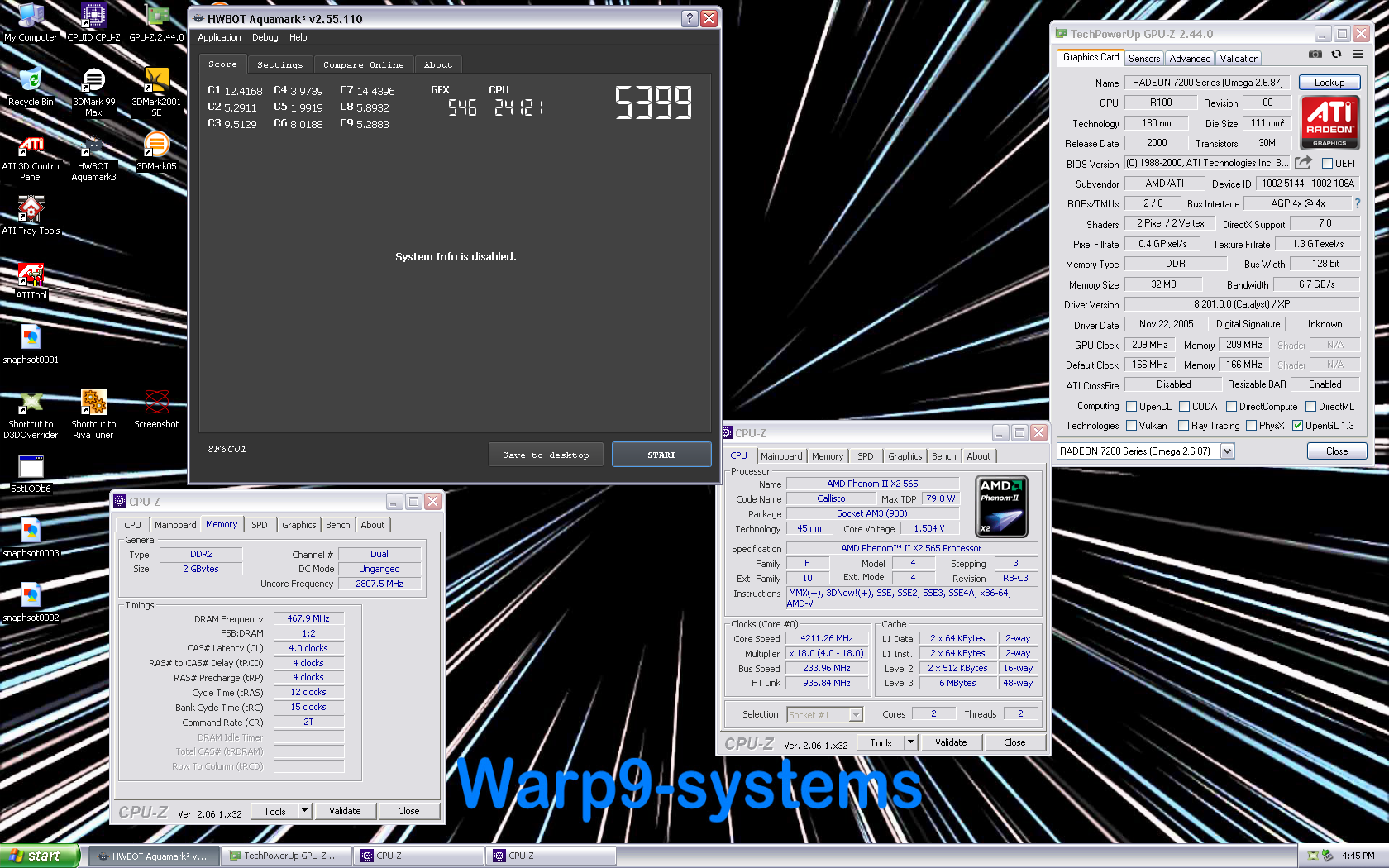The width and height of the screenshot is (1389, 868).
Task: Open the ATITool desktop icon
Action: coord(31,280)
